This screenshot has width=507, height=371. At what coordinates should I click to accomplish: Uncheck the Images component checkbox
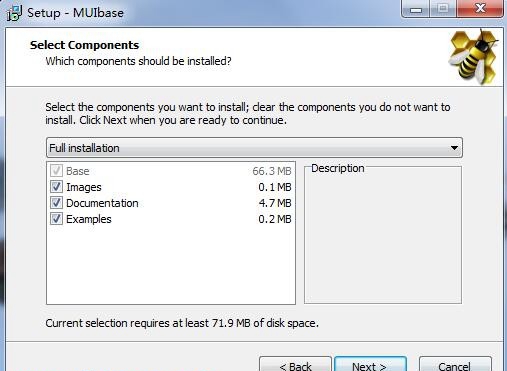tap(56, 187)
